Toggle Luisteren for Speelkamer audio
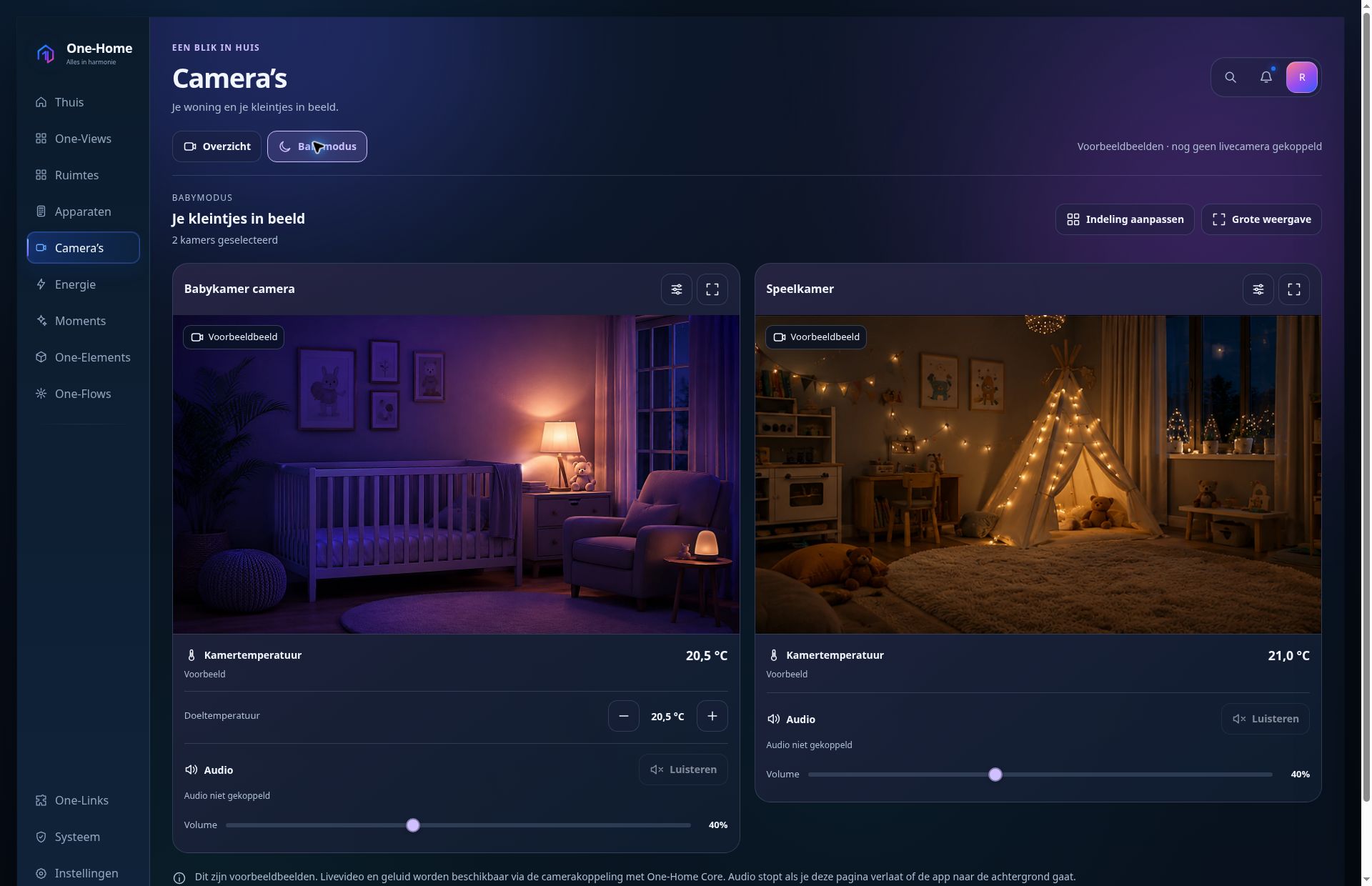1372x886 pixels. (x=1266, y=719)
